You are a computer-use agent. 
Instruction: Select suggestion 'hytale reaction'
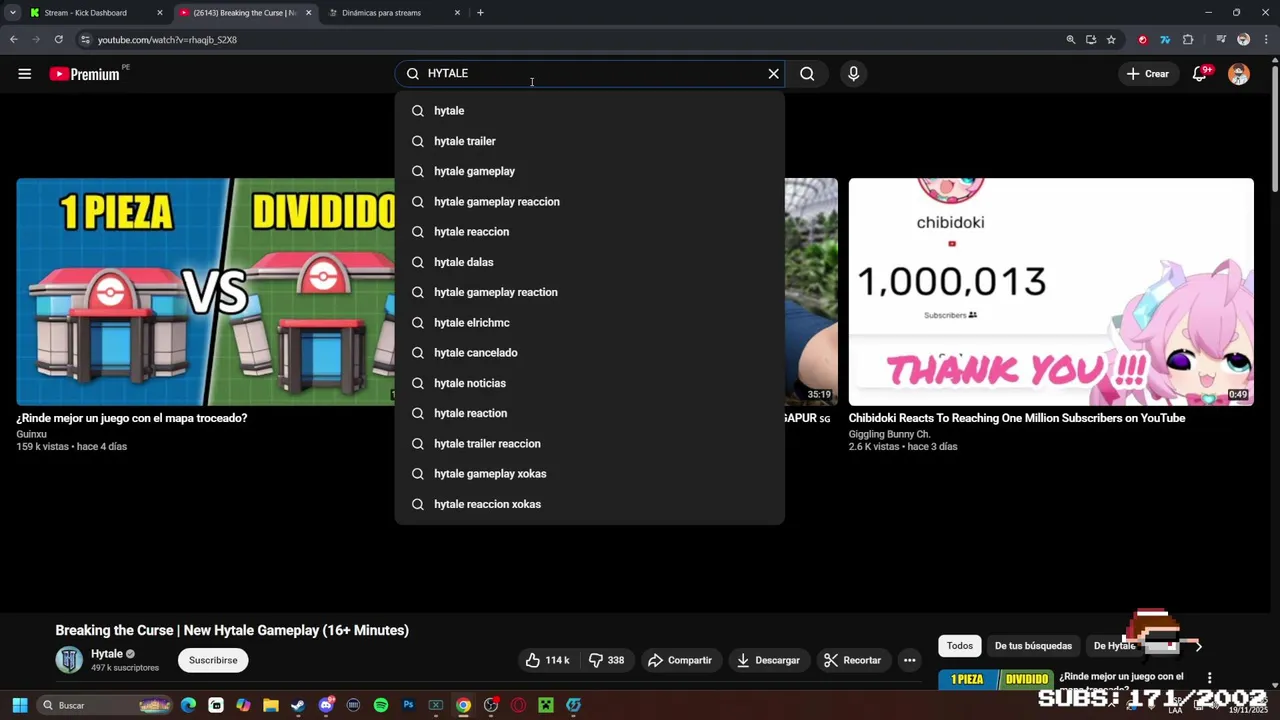pos(589,413)
